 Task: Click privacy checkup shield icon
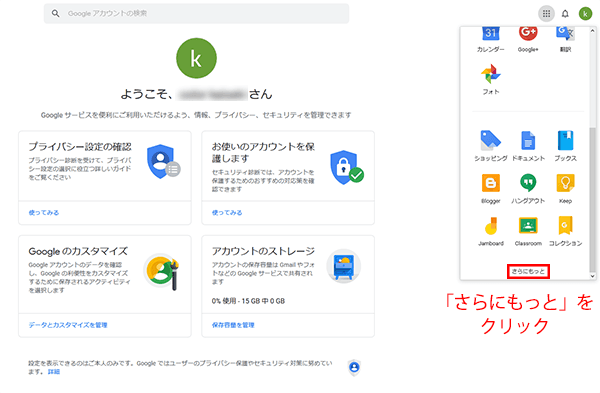pos(163,161)
